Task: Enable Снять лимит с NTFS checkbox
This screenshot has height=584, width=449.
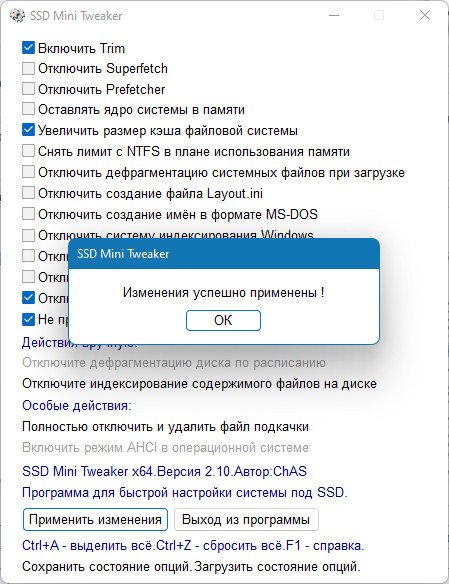Action: click(28, 151)
